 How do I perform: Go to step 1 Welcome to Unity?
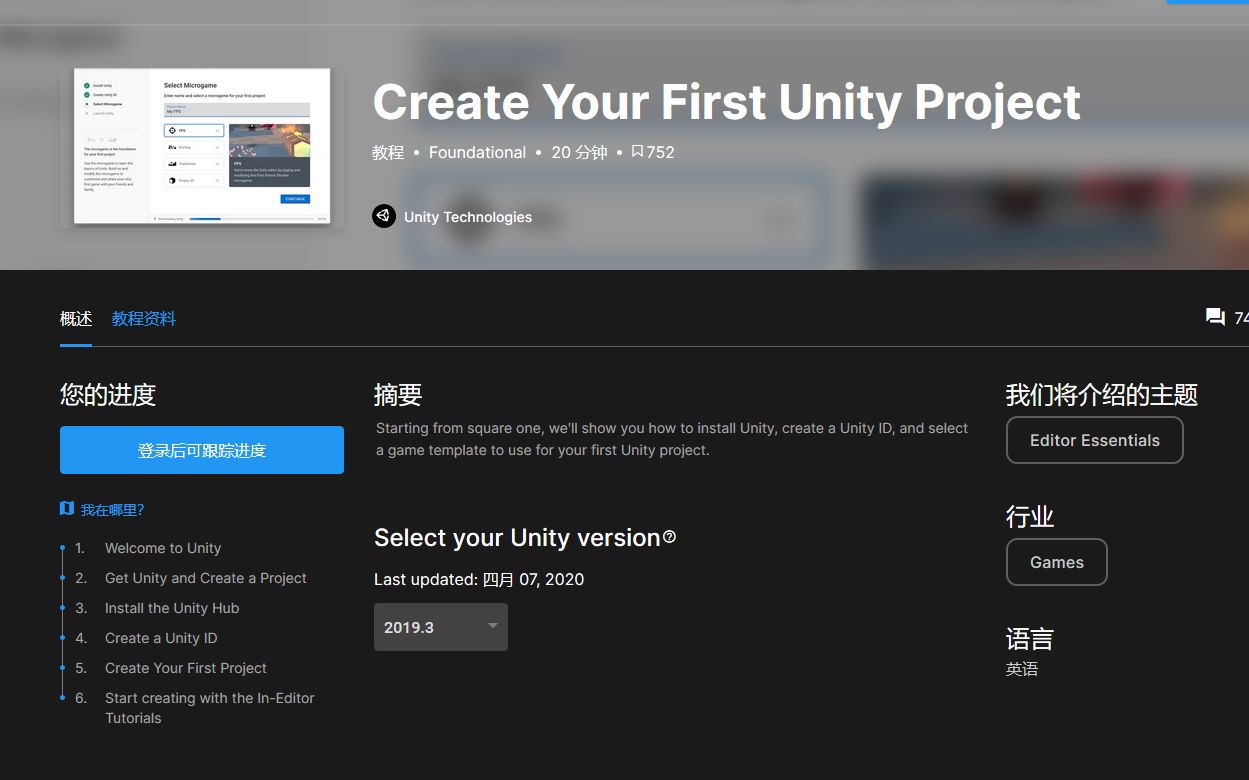coord(163,548)
